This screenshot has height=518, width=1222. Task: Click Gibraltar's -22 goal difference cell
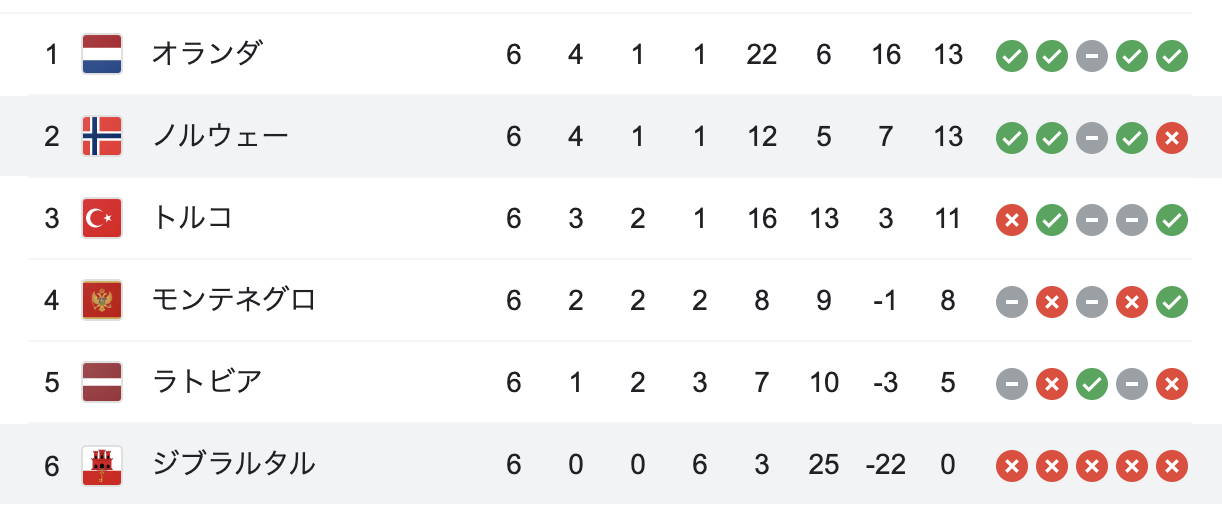click(885, 465)
